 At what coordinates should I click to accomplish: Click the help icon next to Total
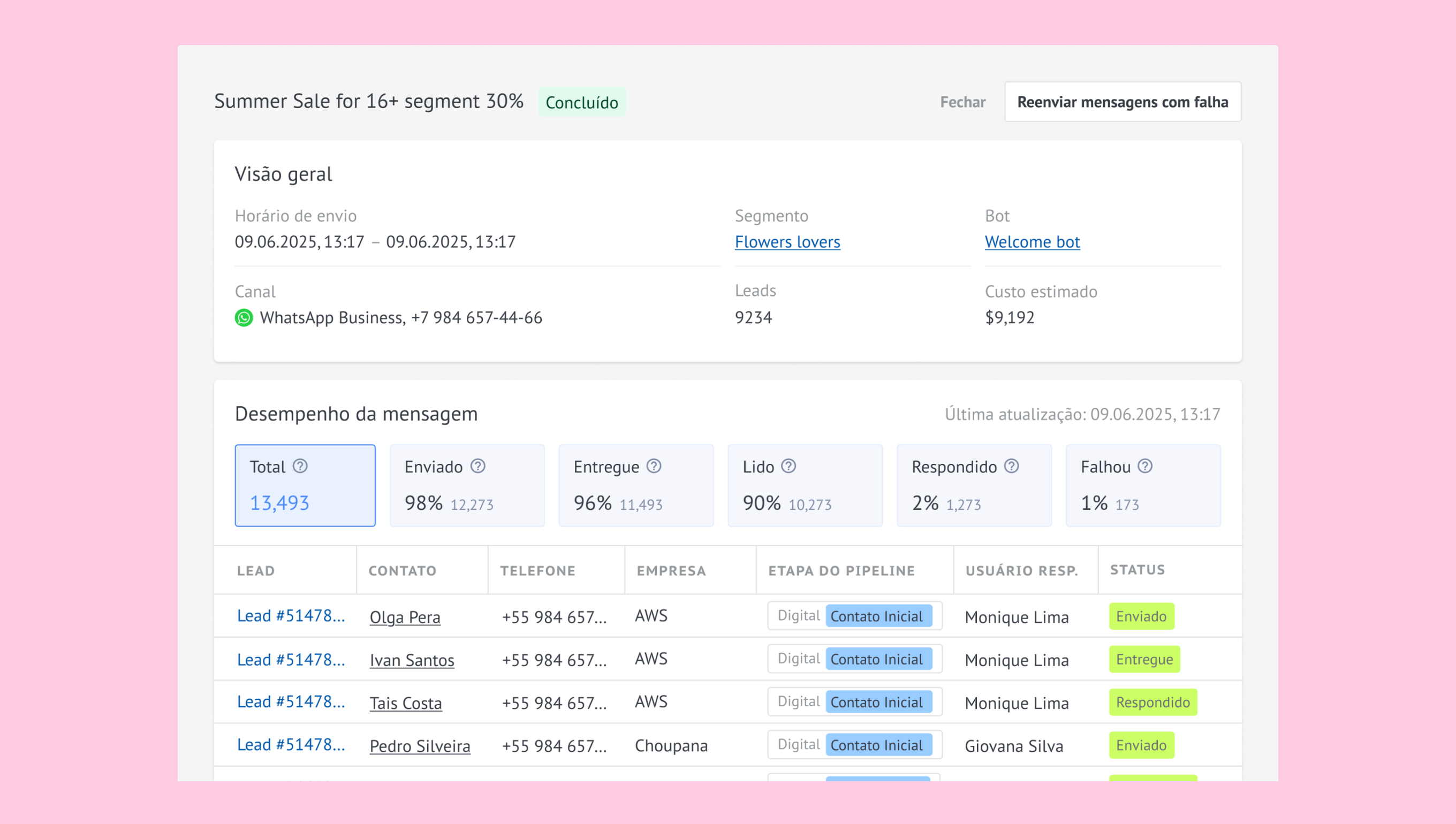point(300,466)
